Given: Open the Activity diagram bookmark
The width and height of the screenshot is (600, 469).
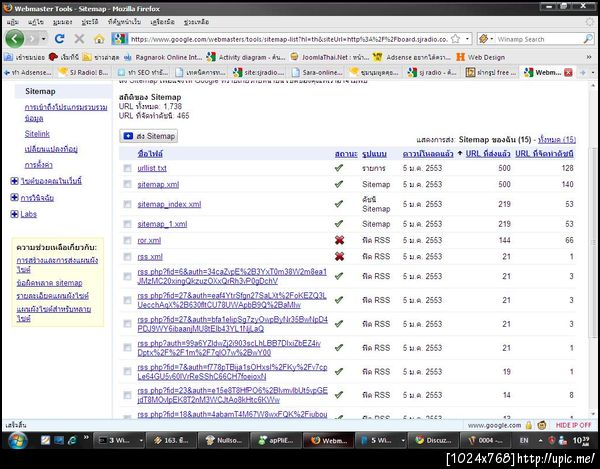Looking at the screenshot, I should click(x=246, y=57).
